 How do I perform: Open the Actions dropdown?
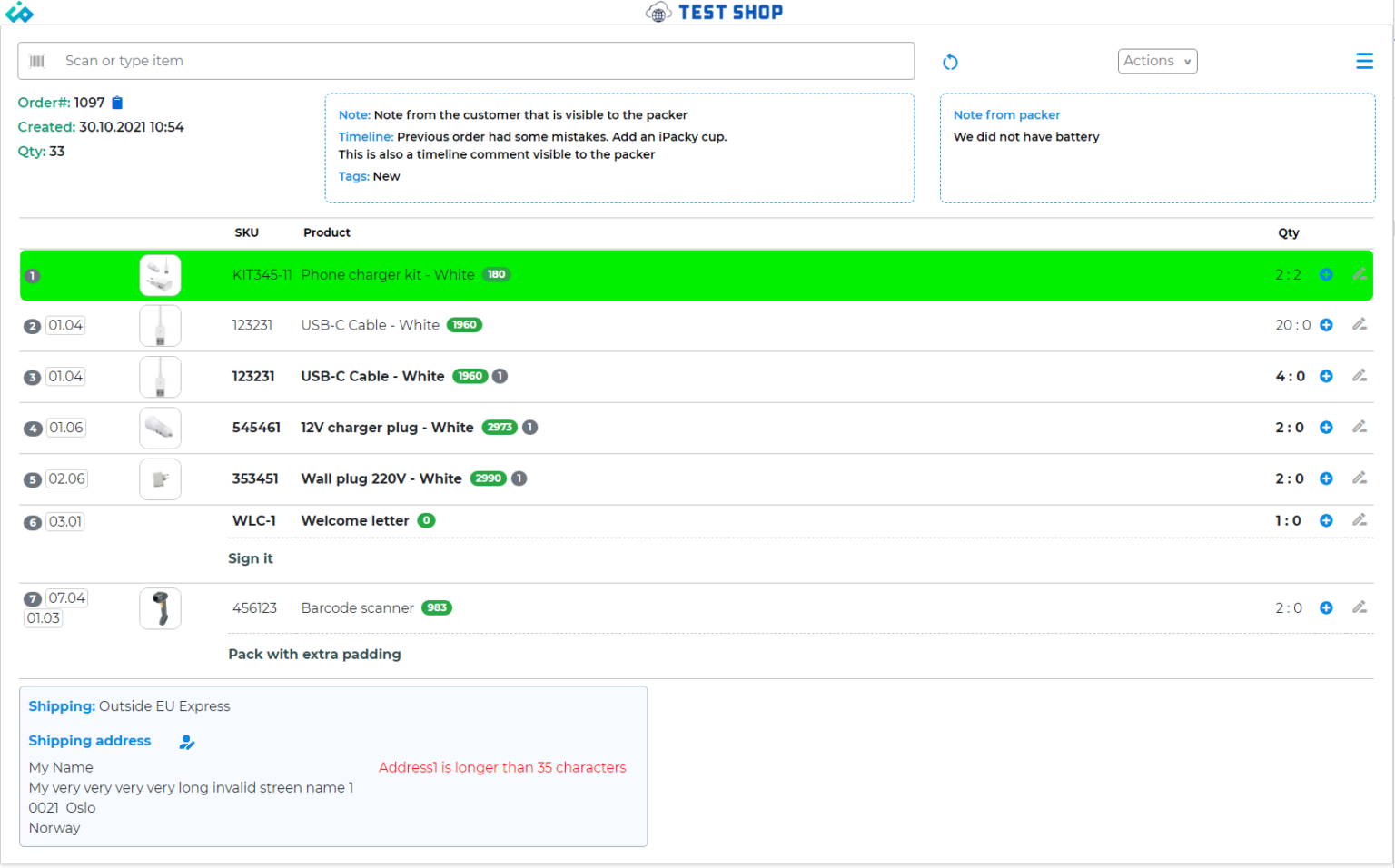click(1156, 61)
